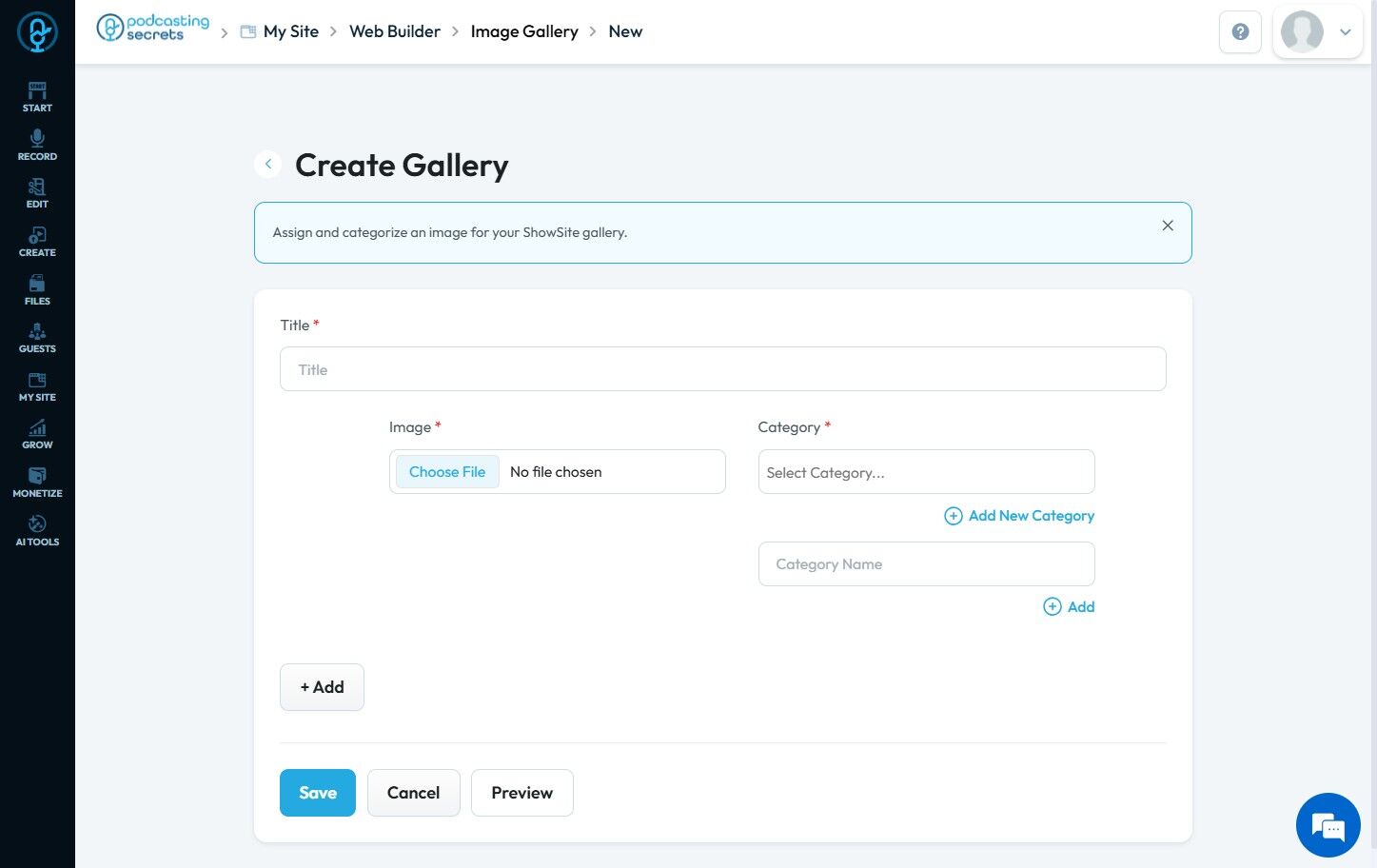
Task: Open the Monetize section icon
Action: coord(37,482)
